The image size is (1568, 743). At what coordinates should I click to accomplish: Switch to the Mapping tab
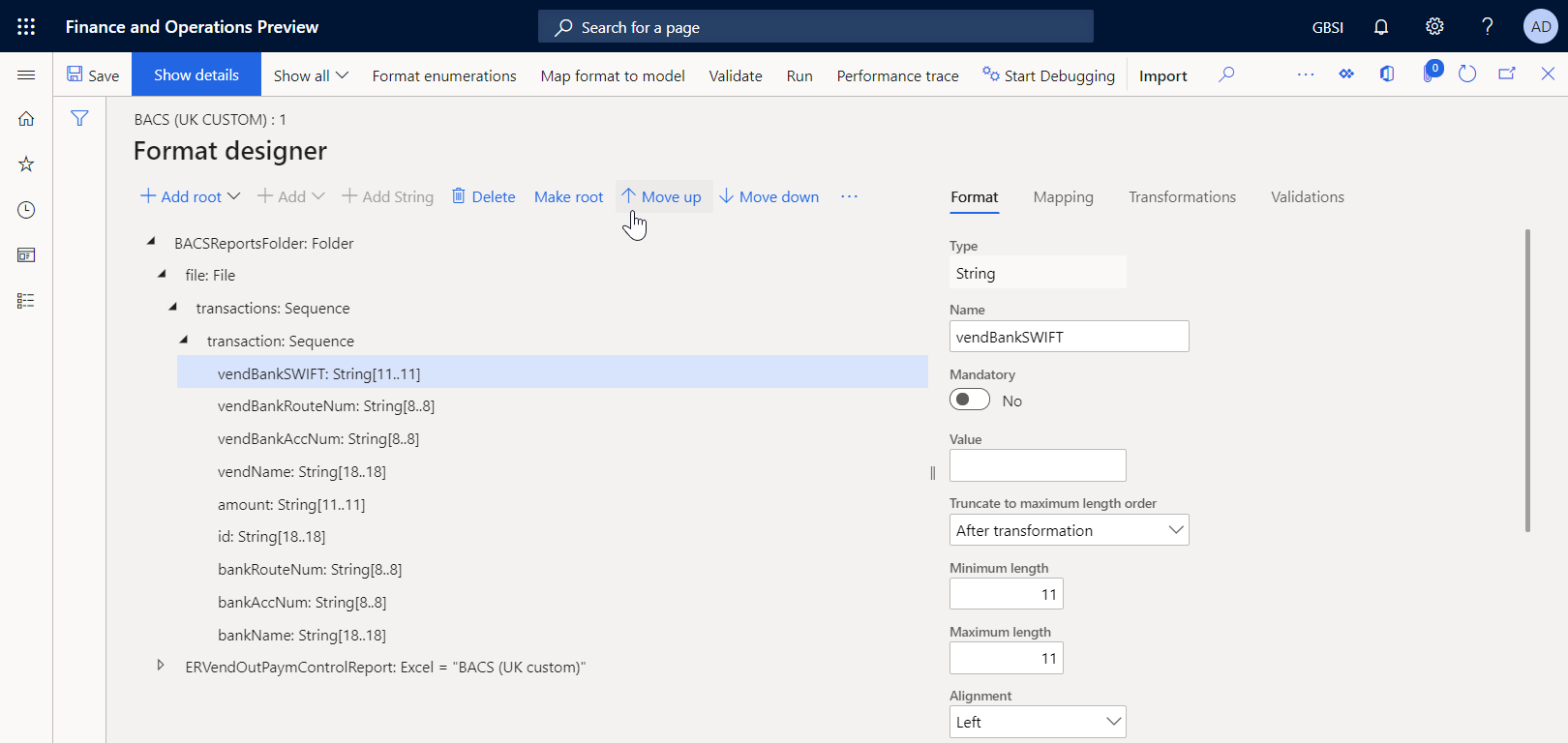1063,197
